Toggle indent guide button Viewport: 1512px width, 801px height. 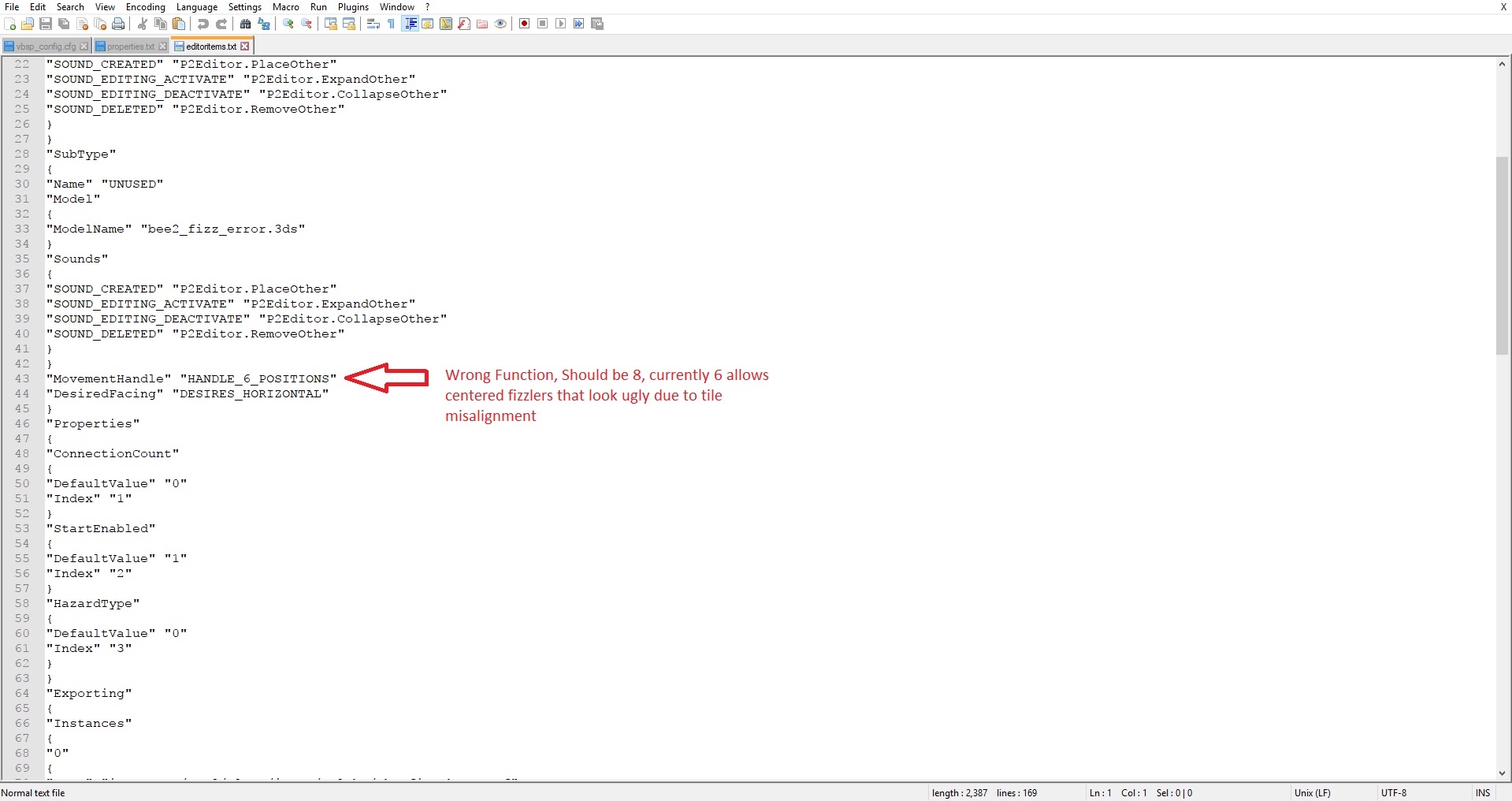pyautogui.click(x=410, y=24)
